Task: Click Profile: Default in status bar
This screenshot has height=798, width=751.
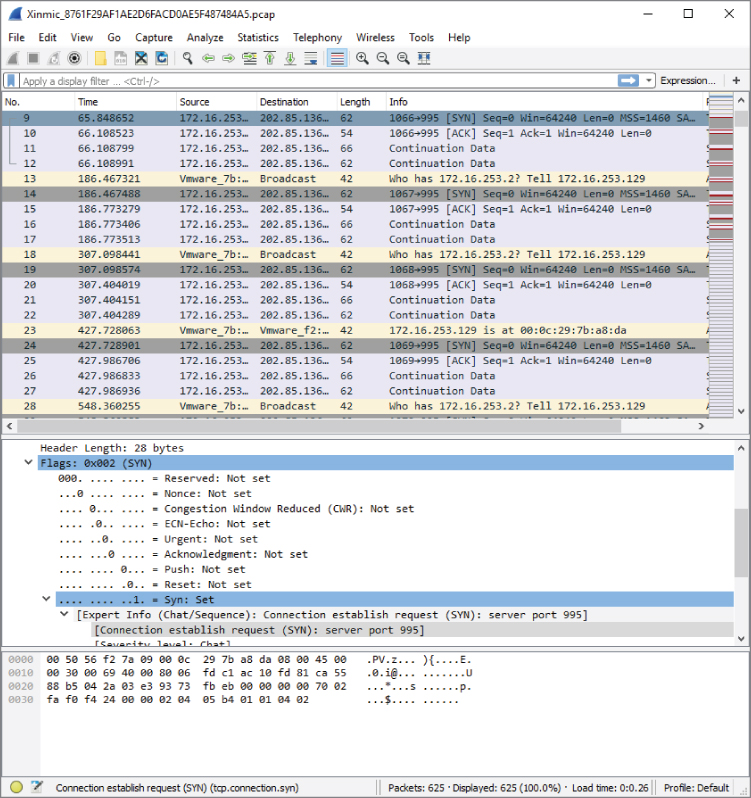Action: (x=696, y=787)
